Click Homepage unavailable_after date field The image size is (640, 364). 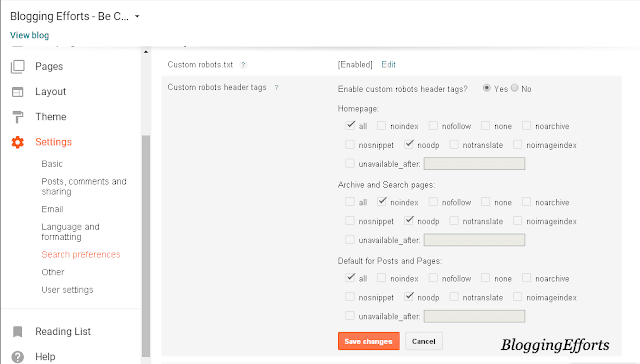(474, 164)
